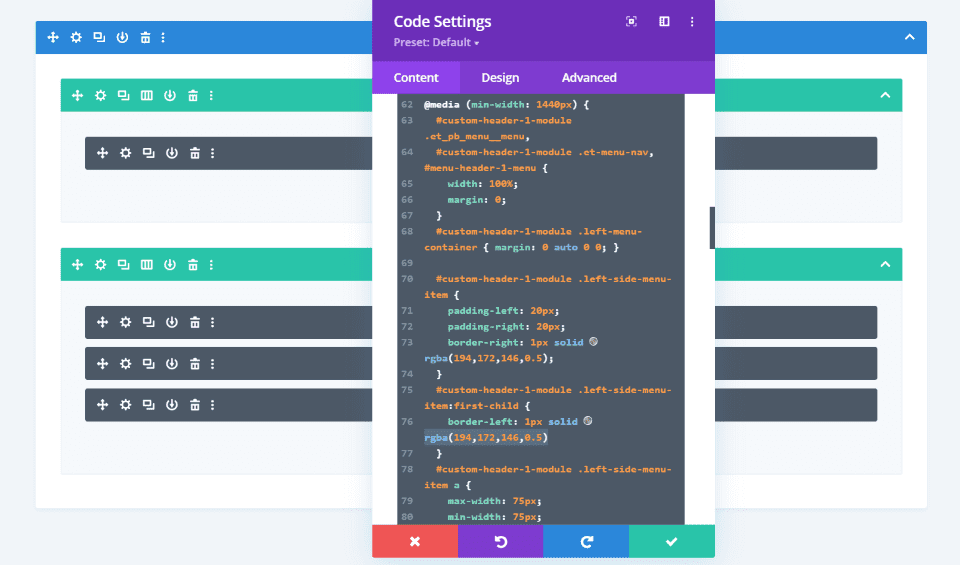Duplicate the section from the blue bar

tap(99, 37)
